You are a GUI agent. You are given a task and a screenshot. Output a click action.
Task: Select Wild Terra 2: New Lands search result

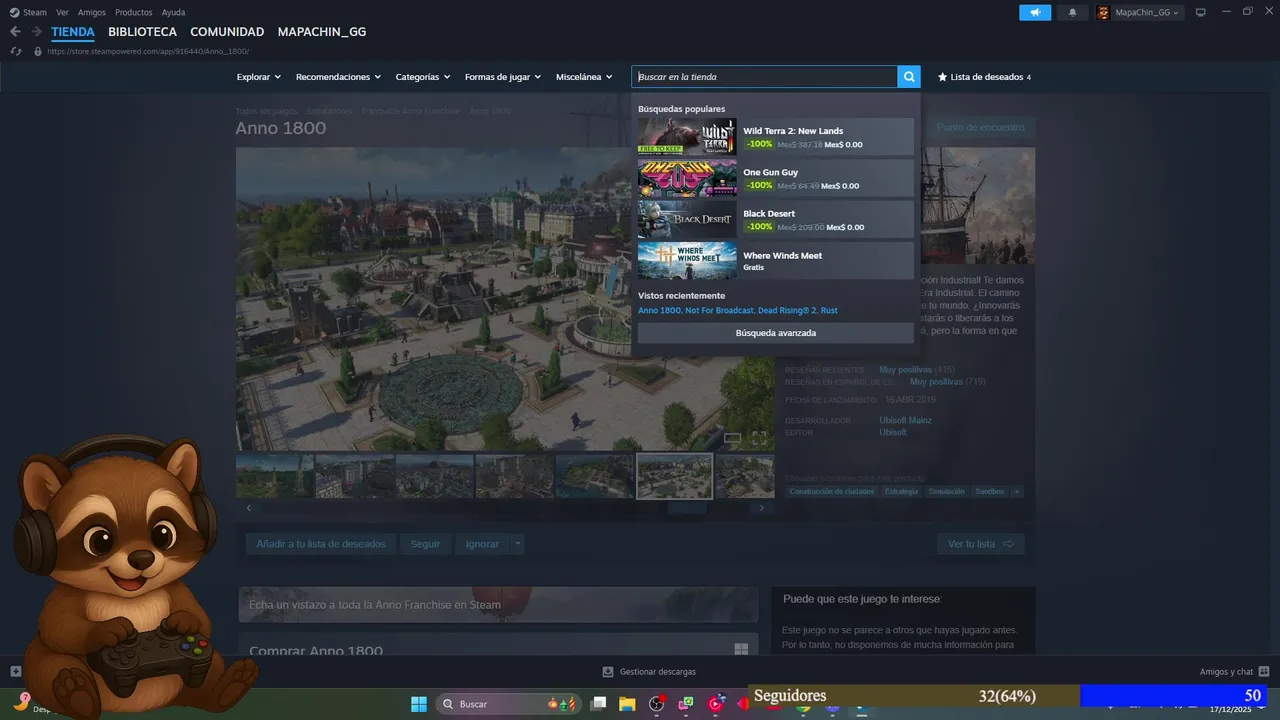click(x=776, y=137)
